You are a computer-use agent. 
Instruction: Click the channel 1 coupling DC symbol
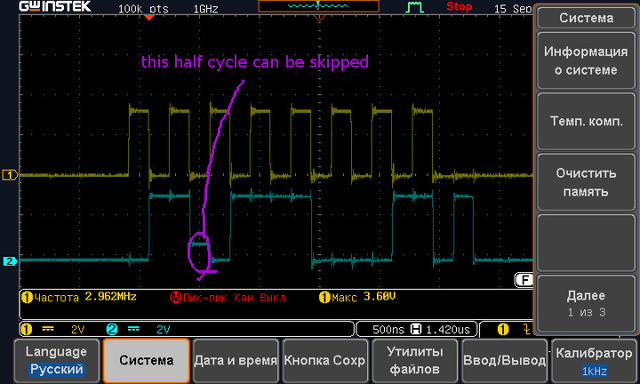tap(48, 329)
